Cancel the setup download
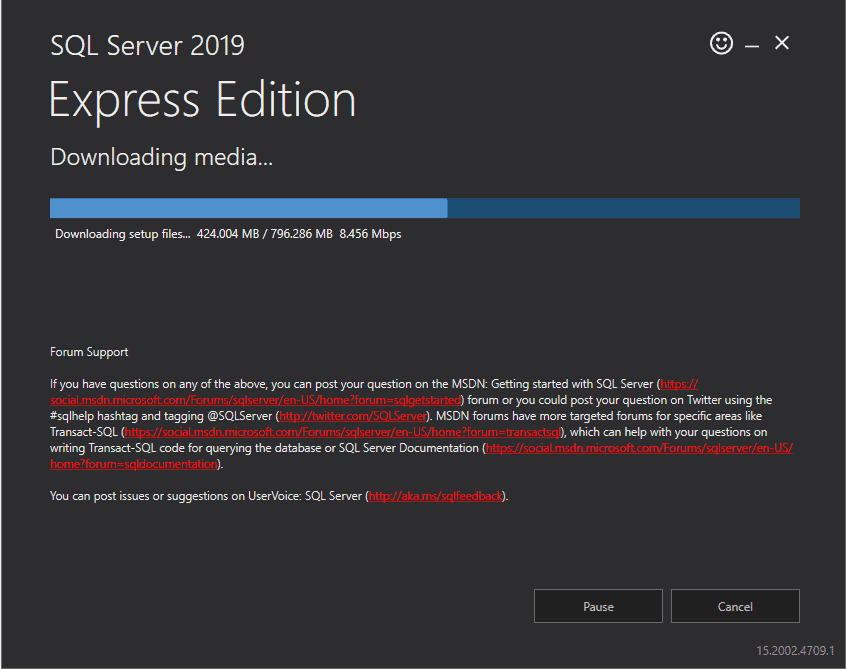 point(735,606)
